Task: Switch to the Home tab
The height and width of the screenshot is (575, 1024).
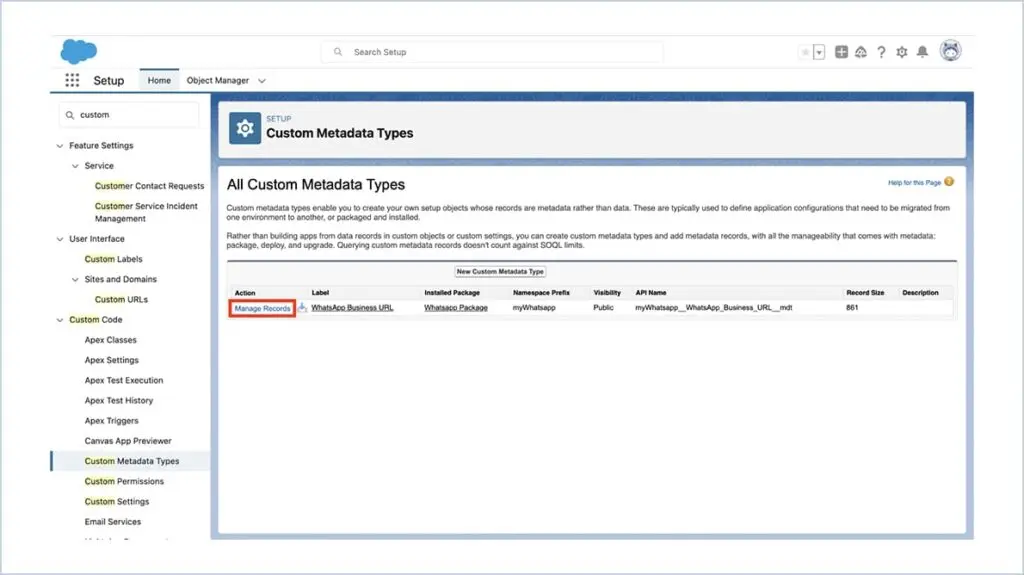Action: [159, 80]
